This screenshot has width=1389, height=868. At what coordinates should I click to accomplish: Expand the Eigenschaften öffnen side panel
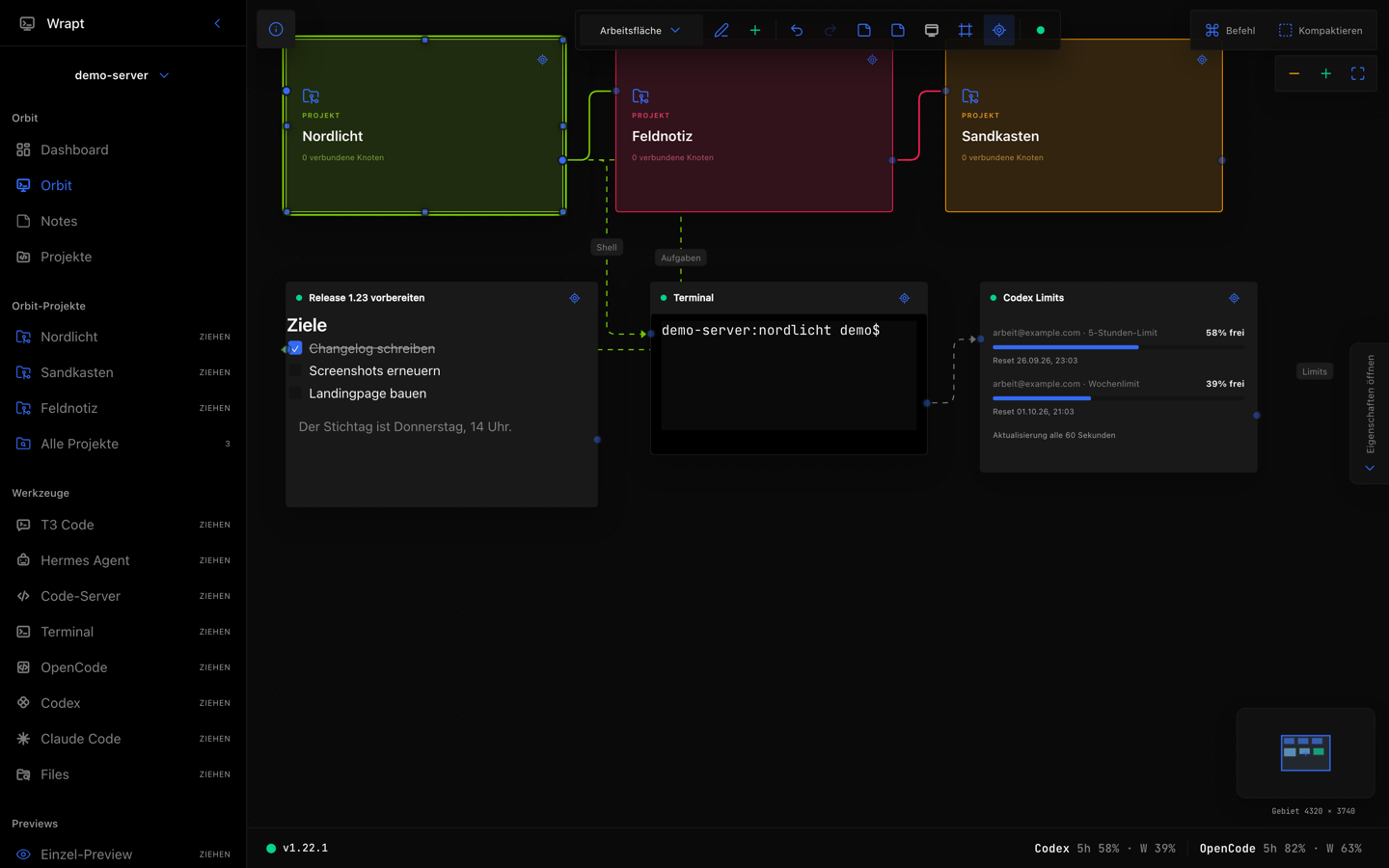tap(1370, 413)
